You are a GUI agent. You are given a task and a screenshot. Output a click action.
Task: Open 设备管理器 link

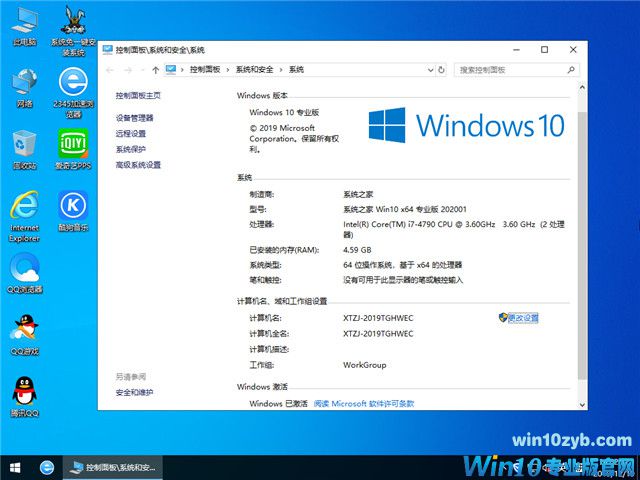coord(134,118)
